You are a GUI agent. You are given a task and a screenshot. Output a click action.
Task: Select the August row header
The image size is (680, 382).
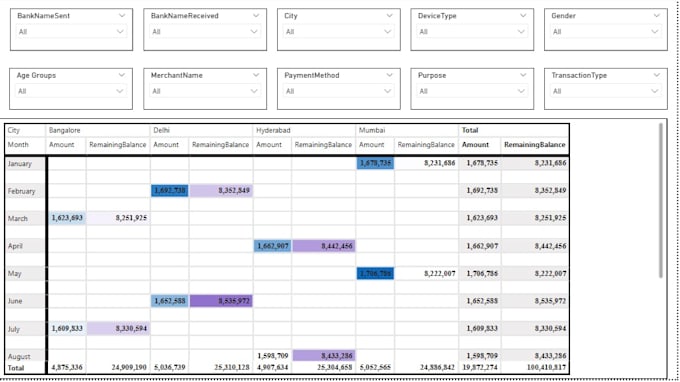[26, 356]
